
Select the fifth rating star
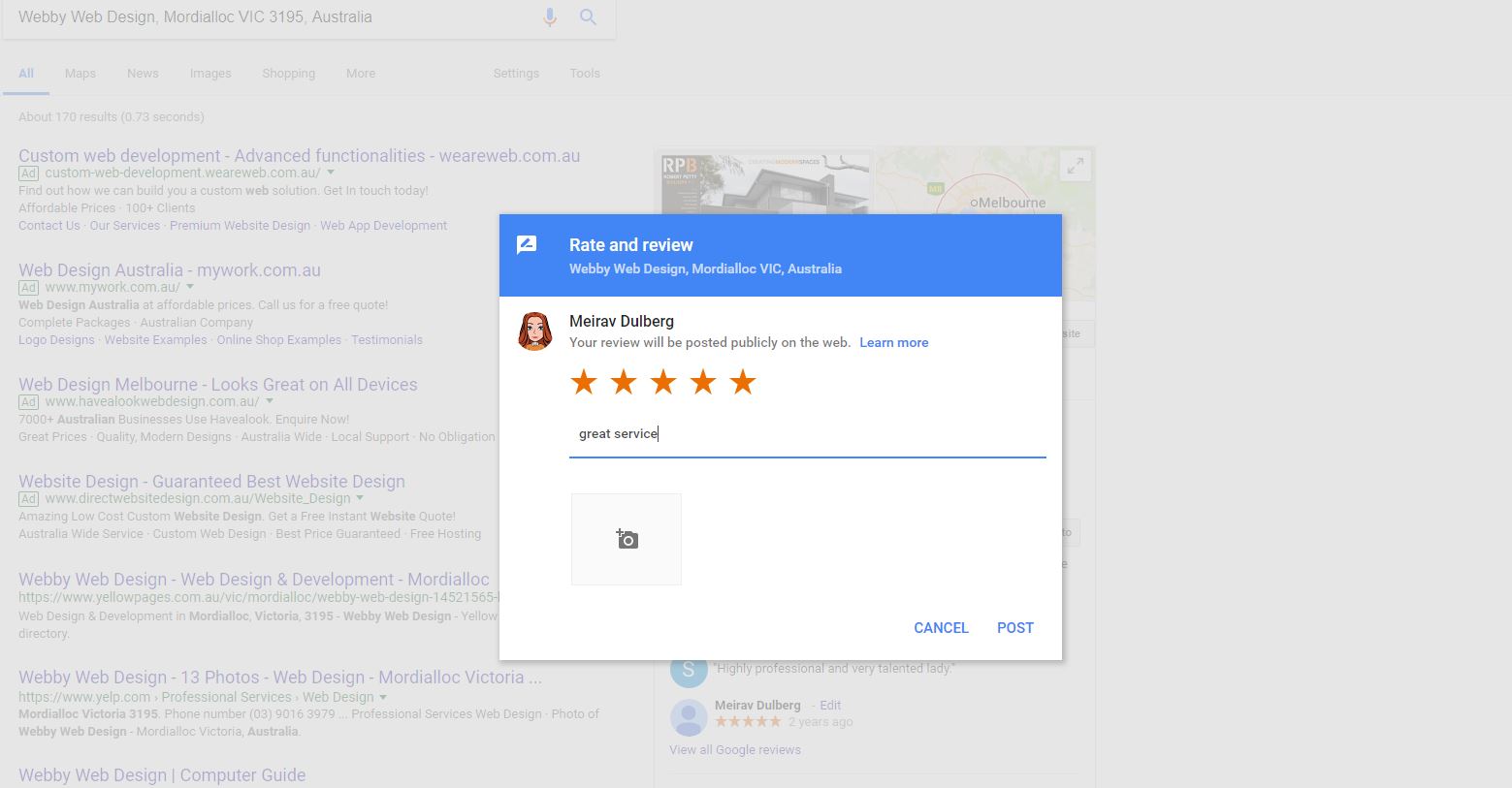(x=743, y=382)
